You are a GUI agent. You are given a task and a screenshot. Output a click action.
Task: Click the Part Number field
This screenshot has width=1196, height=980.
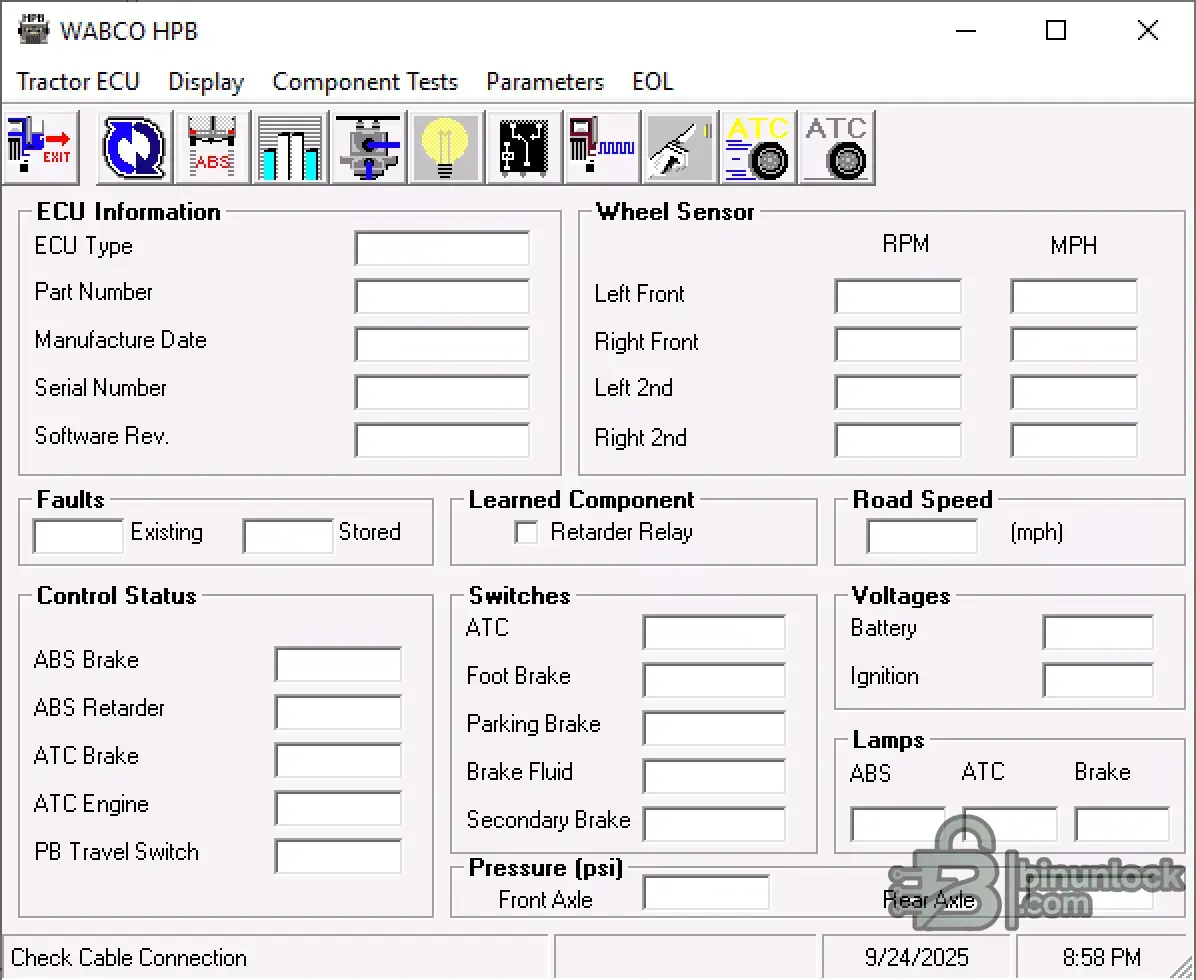(x=442, y=297)
